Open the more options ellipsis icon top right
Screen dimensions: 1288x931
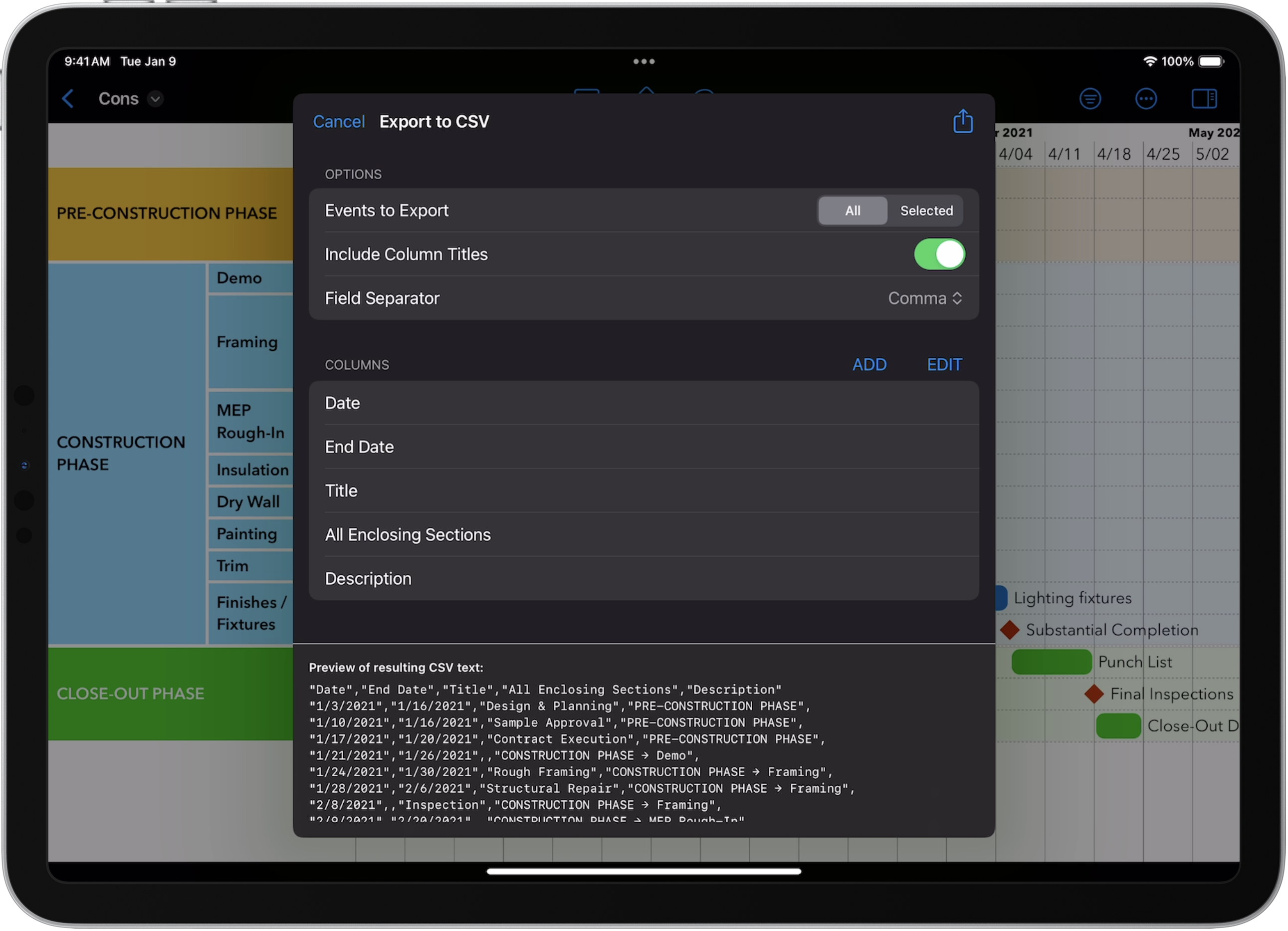(1146, 98)
